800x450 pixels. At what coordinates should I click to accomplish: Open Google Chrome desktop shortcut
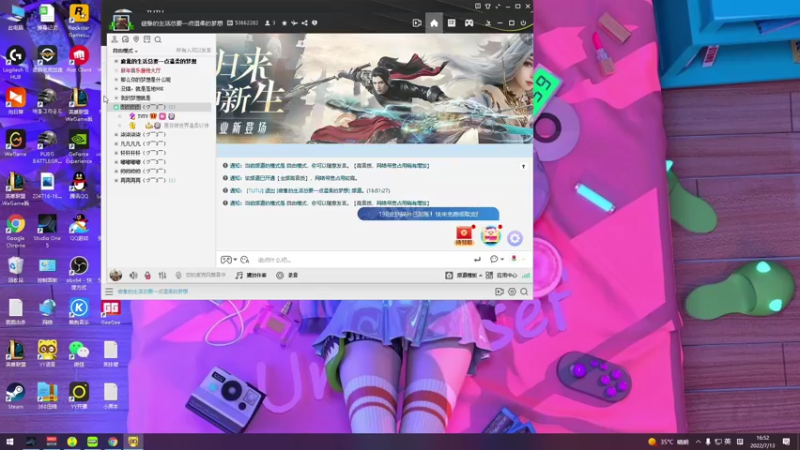[x=15, y=231]
